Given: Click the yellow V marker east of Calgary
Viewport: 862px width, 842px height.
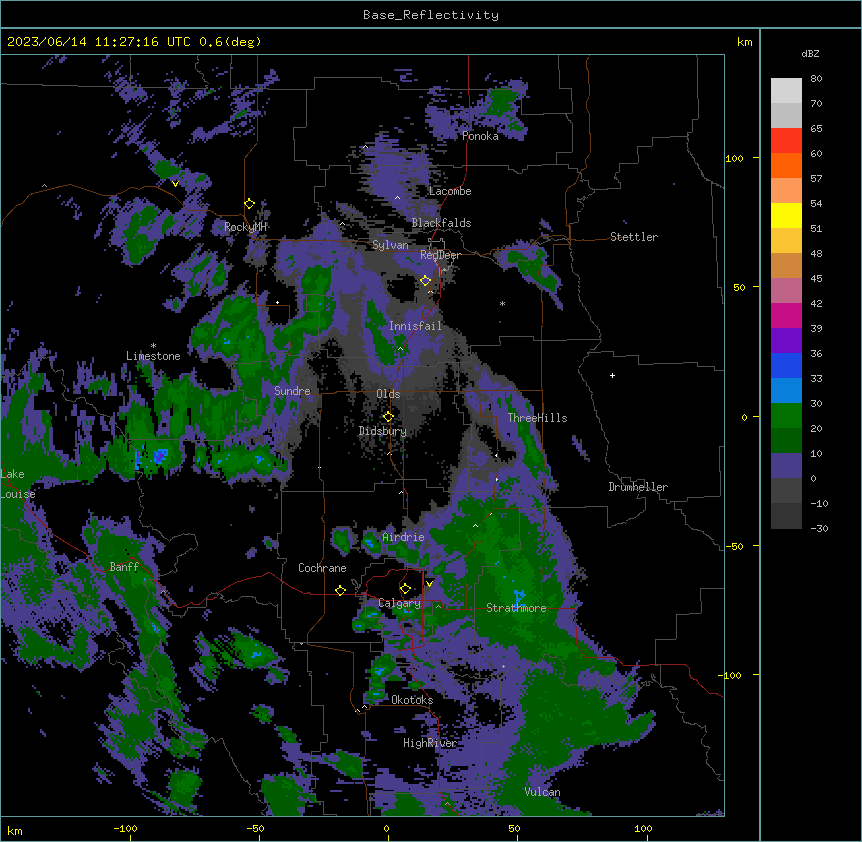Looking at the screenshot, I should point(429,584).
